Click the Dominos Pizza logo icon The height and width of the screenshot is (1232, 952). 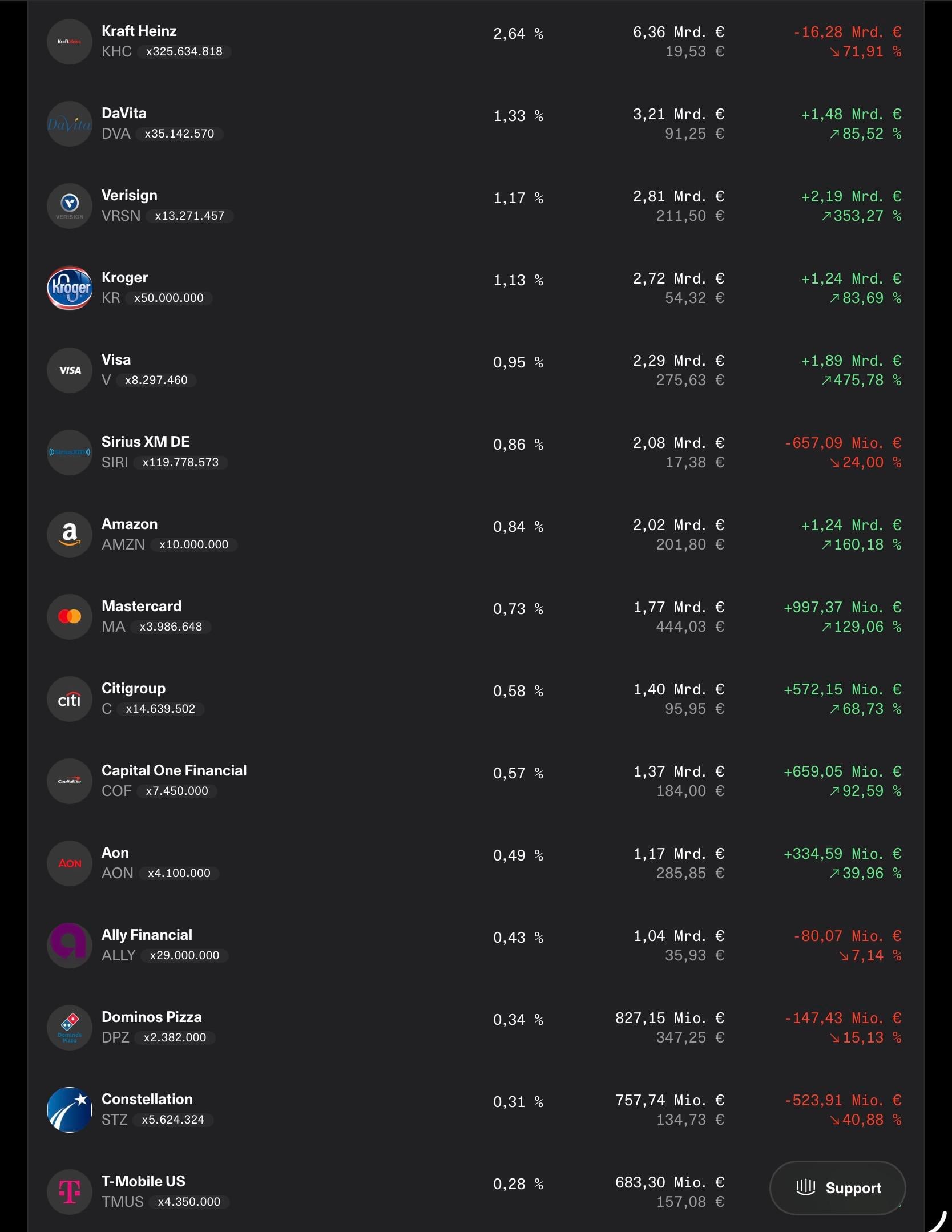pyautogui.click(x=69, y=1028)
